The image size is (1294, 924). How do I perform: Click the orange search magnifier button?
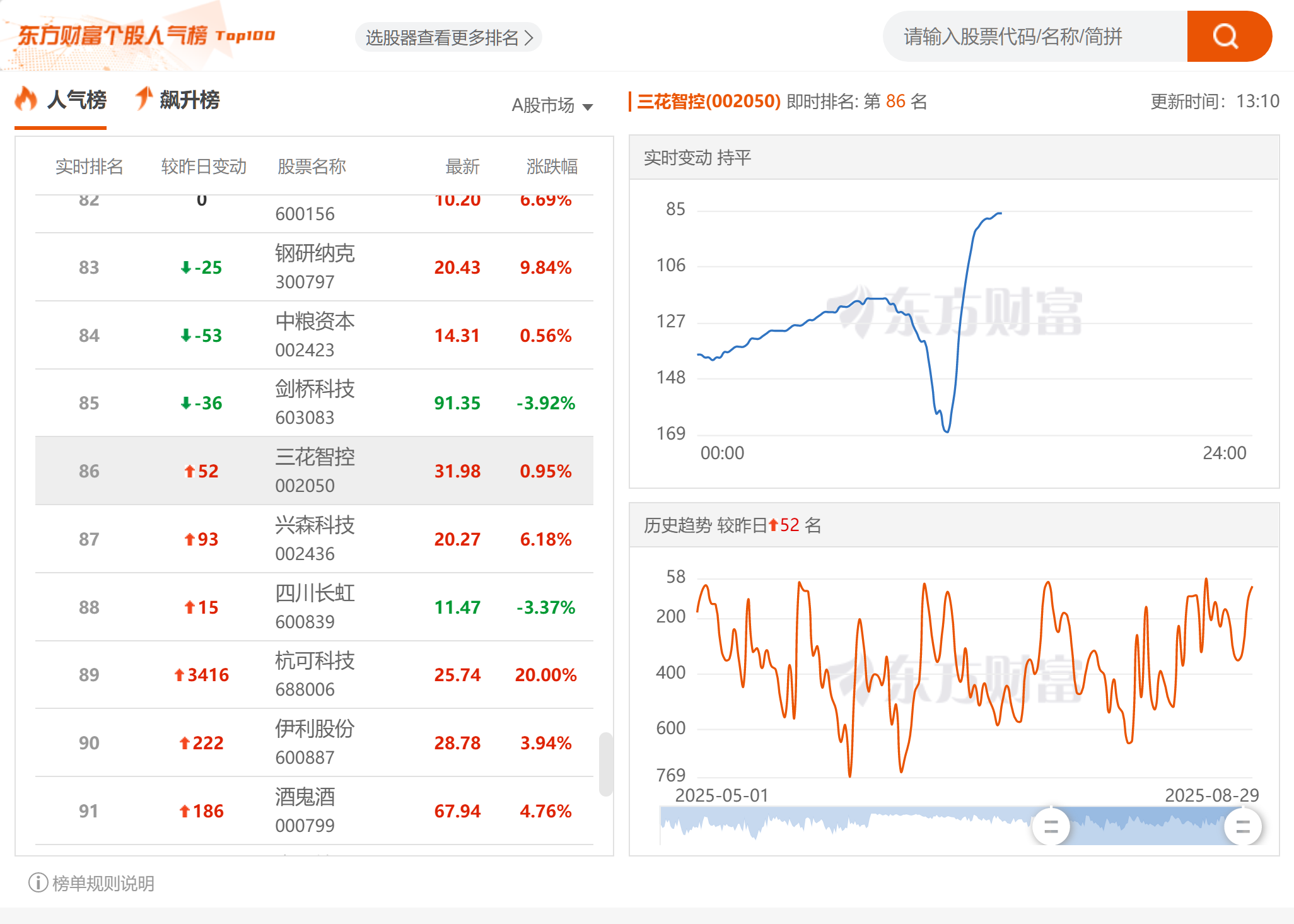1228,36
